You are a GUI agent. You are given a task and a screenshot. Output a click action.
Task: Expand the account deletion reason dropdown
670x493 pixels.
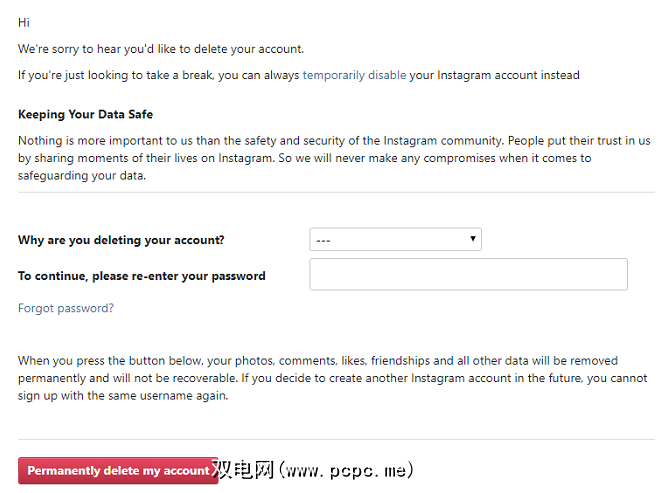click(x=395, y=240)
